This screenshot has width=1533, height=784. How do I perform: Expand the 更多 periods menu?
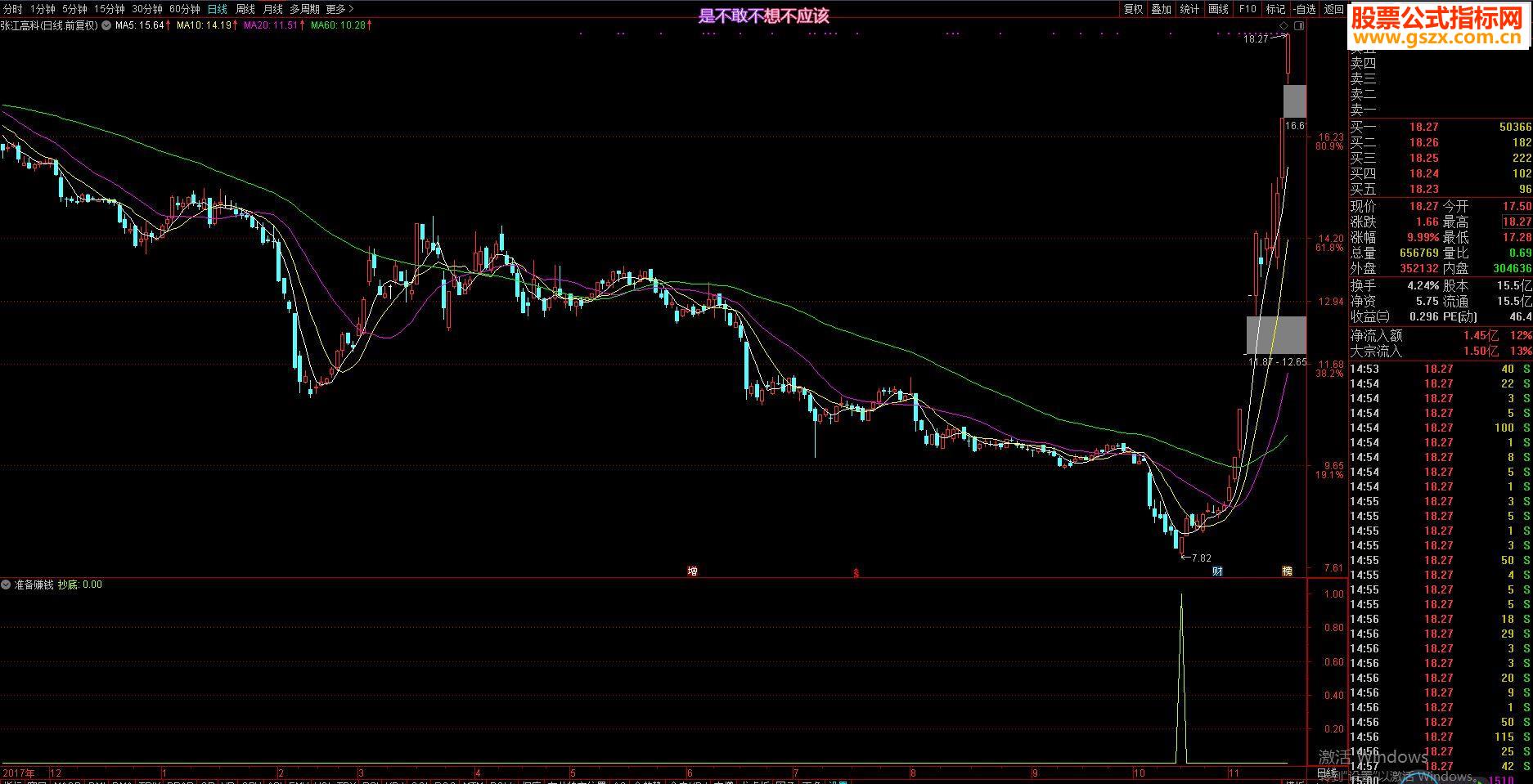[x=339, y=9]
